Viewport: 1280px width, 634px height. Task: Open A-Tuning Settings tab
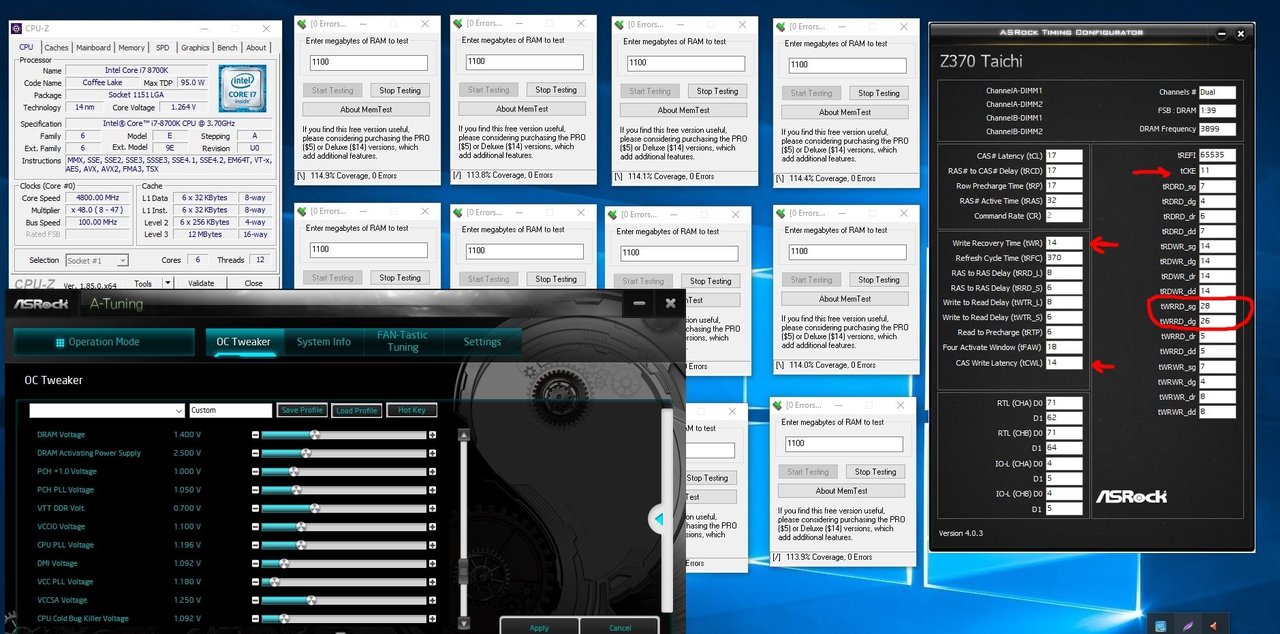[482, 342]
